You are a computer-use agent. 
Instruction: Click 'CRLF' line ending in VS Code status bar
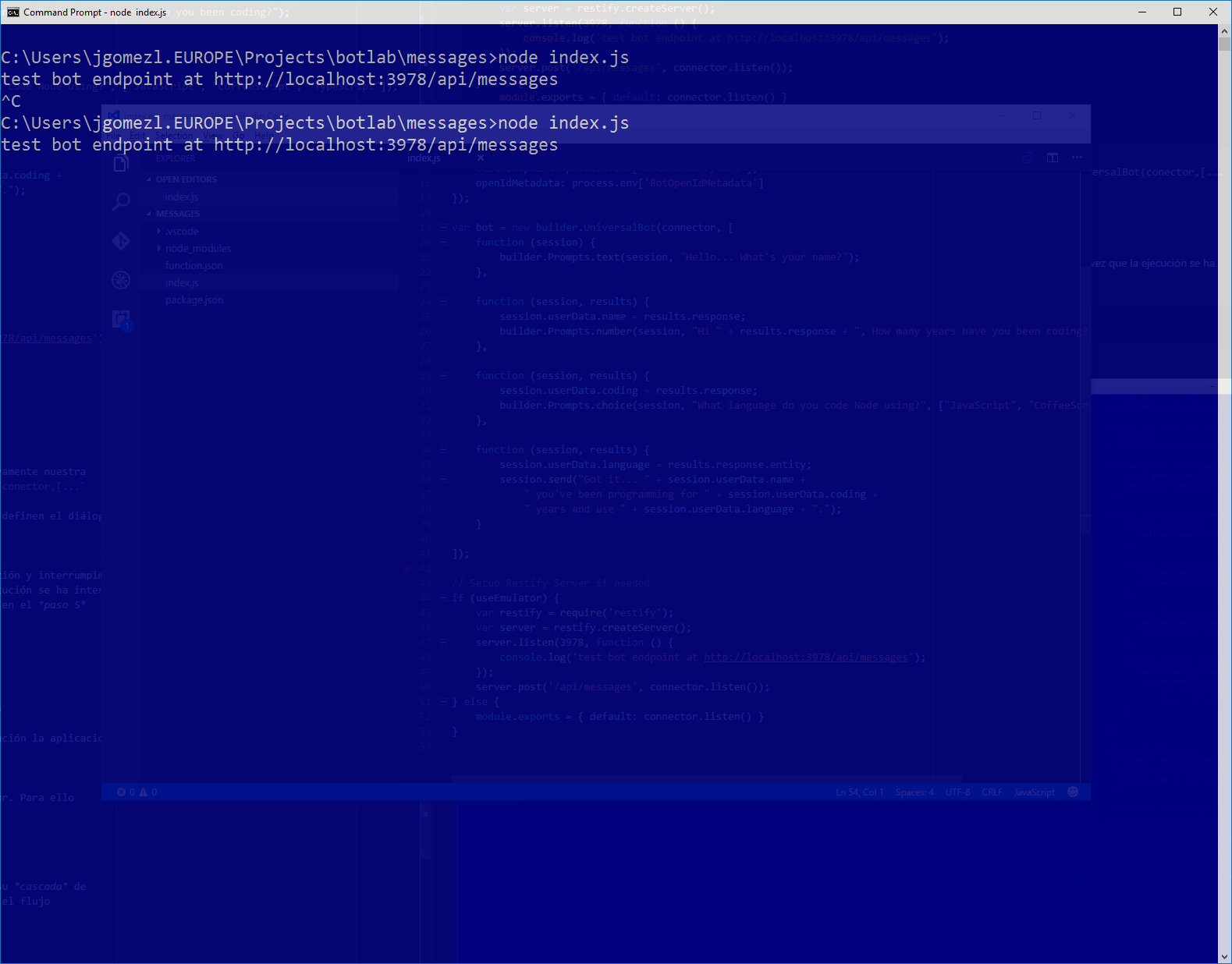pos(992,792)
